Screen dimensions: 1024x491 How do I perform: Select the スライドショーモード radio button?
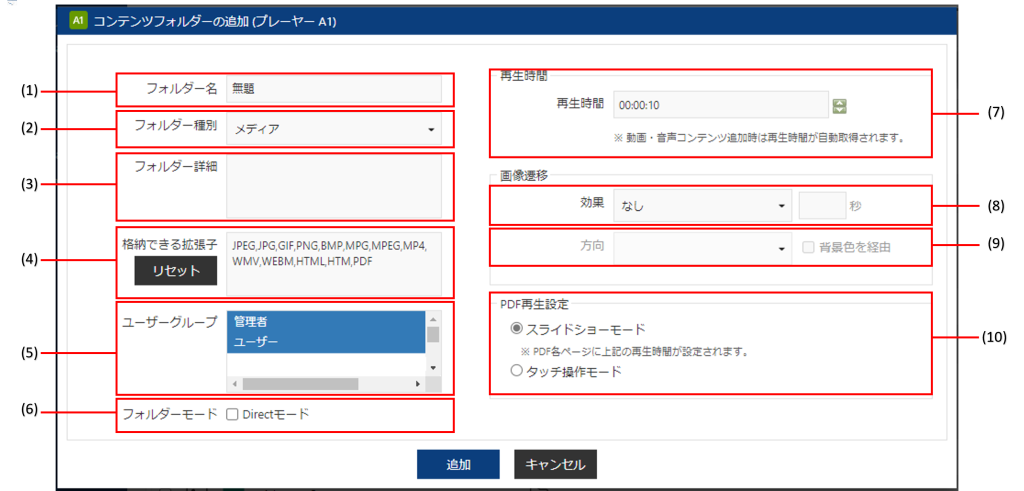517,329
